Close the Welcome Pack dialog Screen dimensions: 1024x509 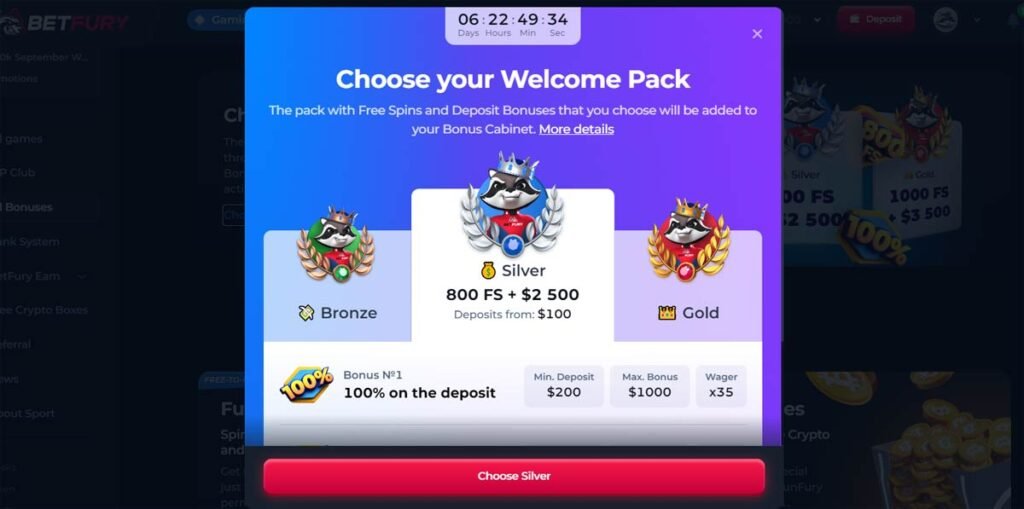click(x=757, y=34)
